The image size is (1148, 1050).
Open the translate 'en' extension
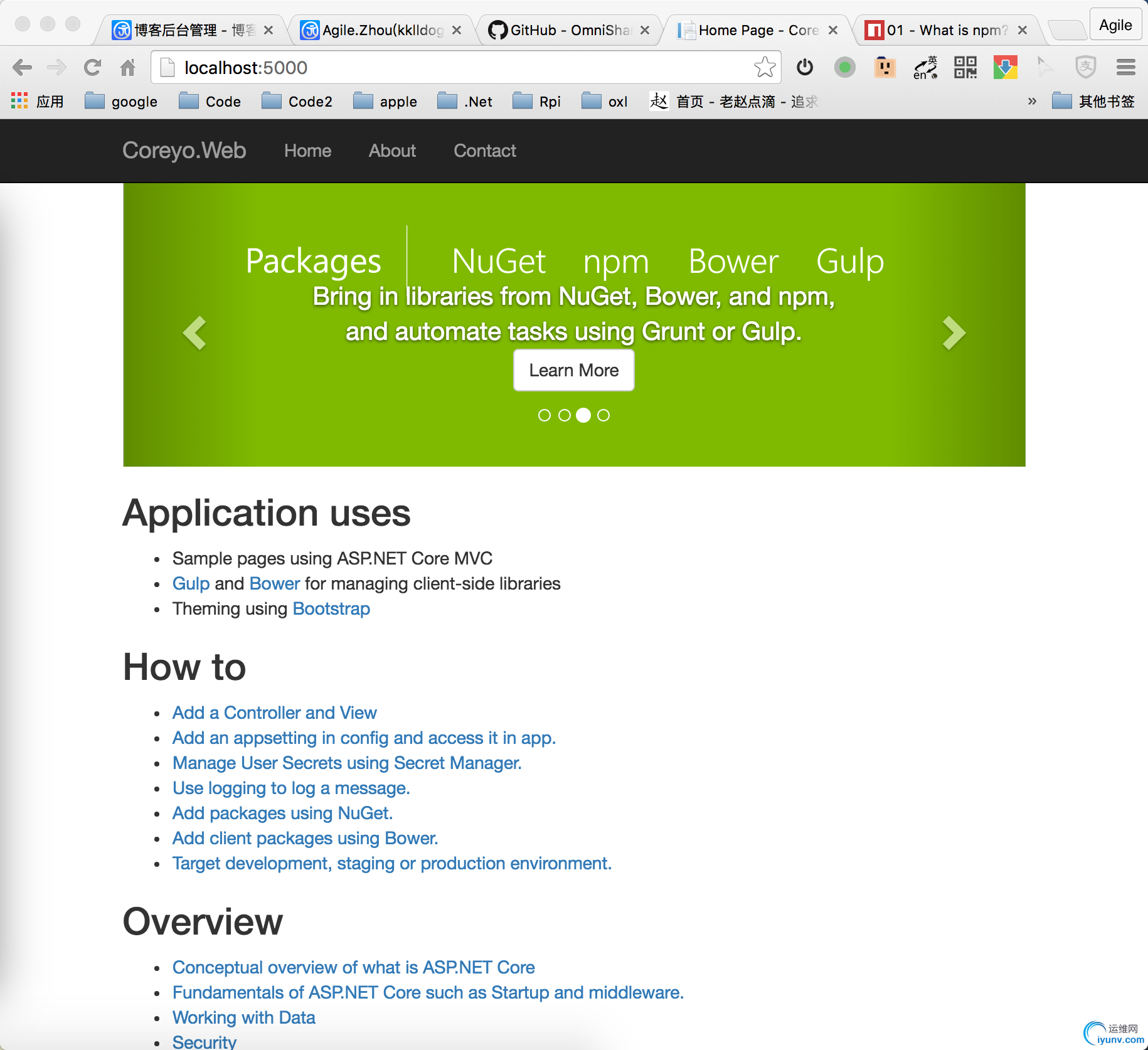pyautogui.click(x=925, y=67)
